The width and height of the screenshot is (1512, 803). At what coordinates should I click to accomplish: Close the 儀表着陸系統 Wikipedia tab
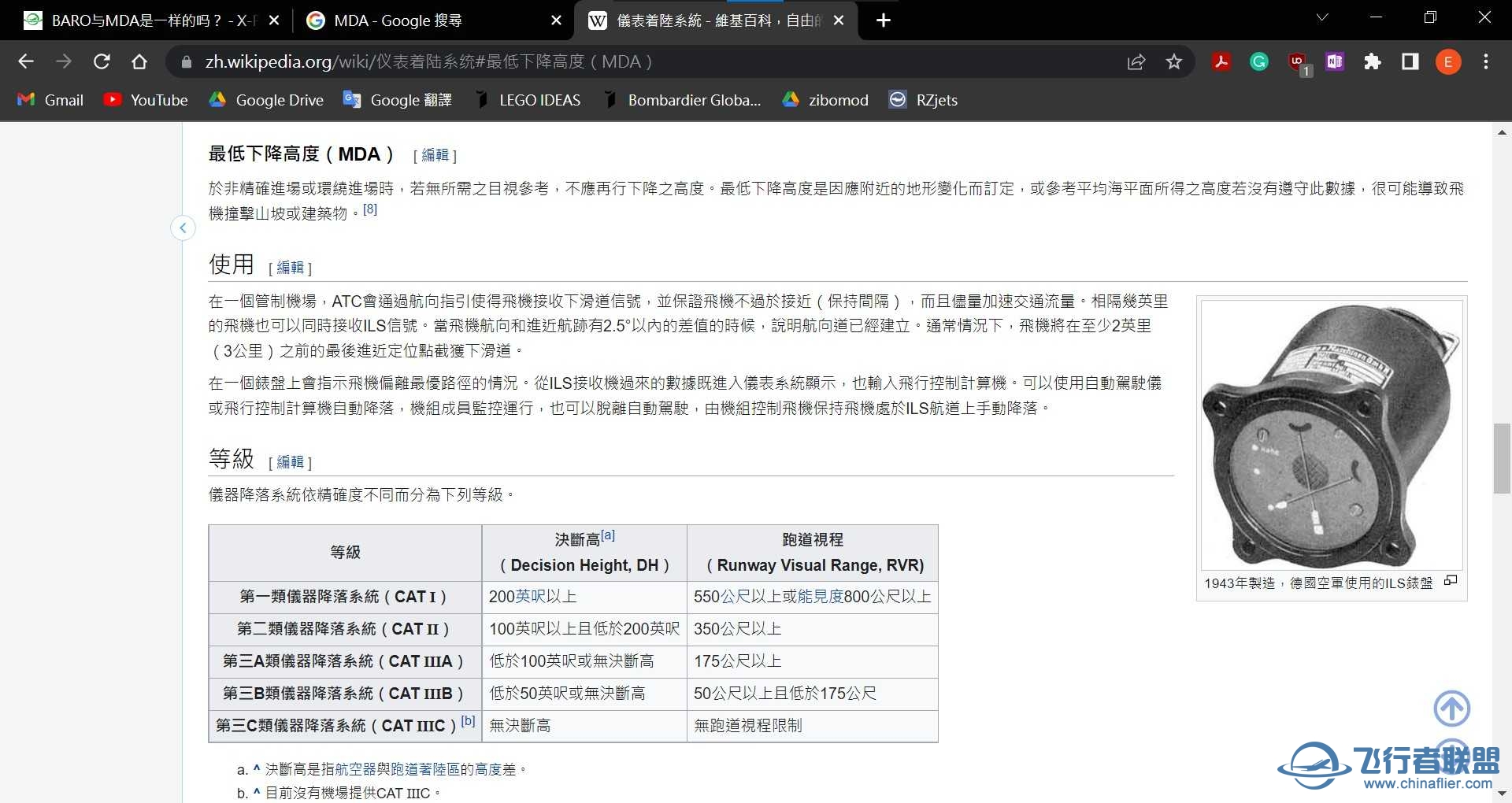point(839,20)
